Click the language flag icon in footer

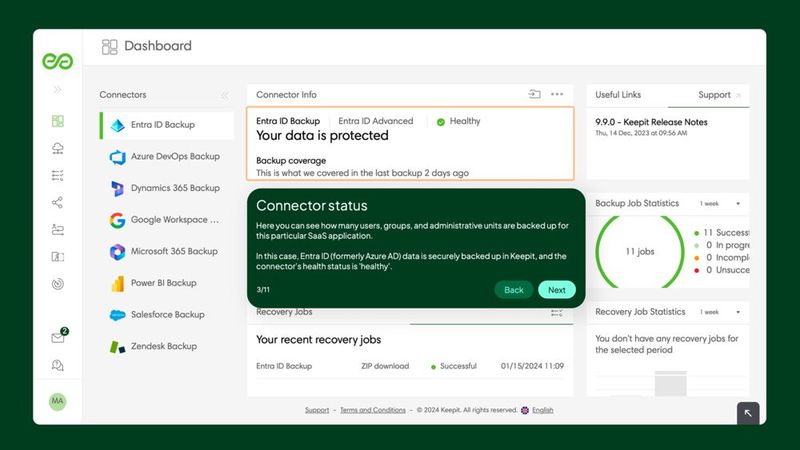524,410
